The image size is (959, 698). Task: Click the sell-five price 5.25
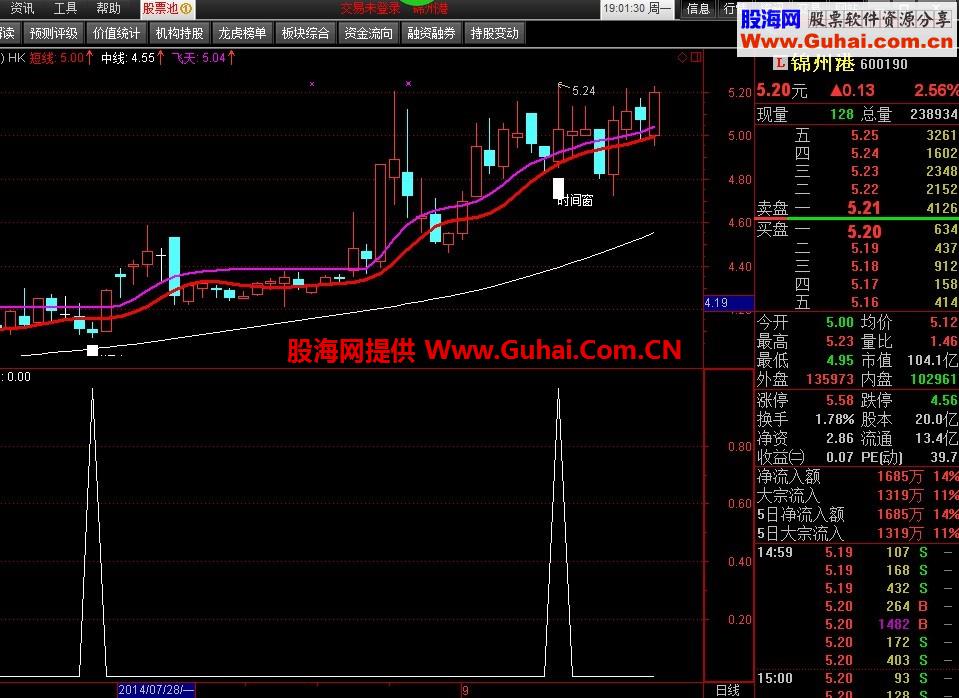pyautogui.click(x=865, y=135)
